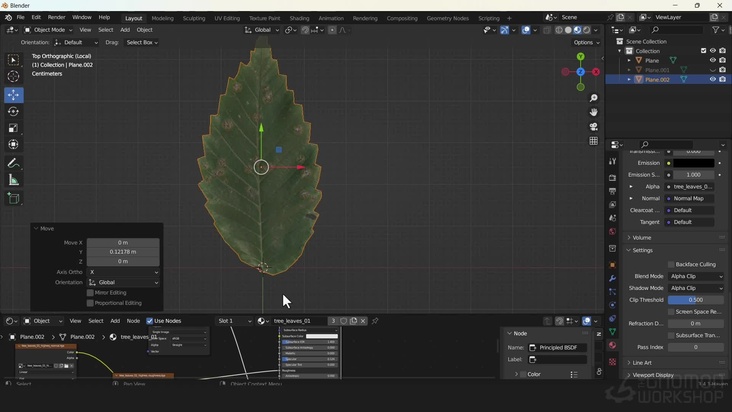This screenshot has height=412, width=732.
Task: Pick the Measure tool
Action: click(13, 180)
